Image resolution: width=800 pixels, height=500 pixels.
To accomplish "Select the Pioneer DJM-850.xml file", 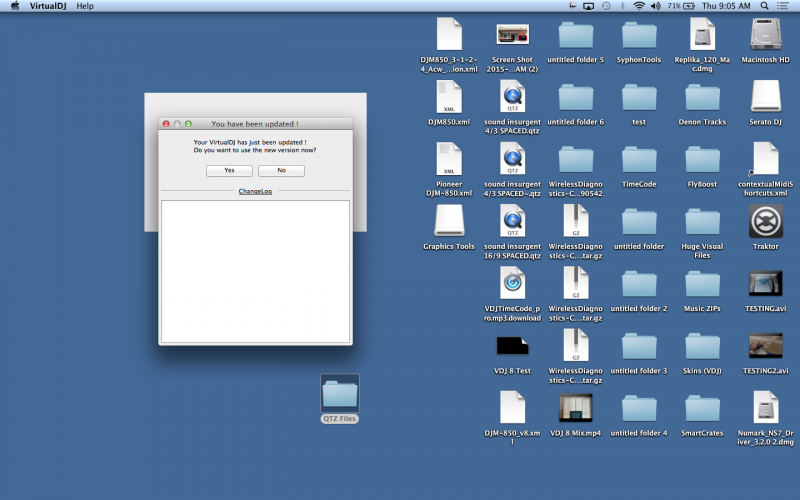I will [449, 159].
